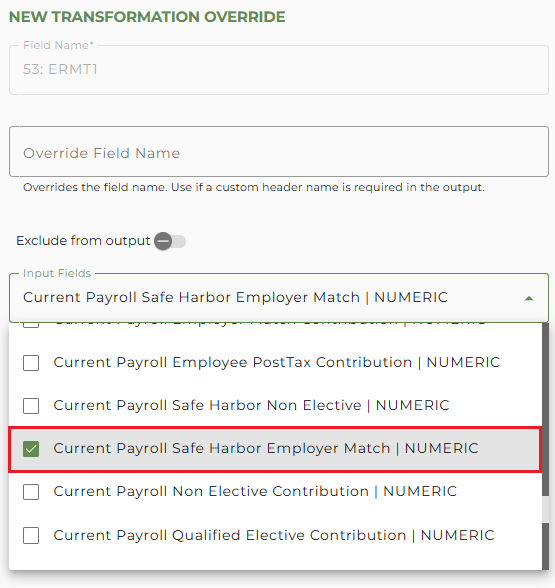Click the disabled Field Name 53: ERMT1 field
Viewport: 555px width, 588px height.
click(x=279, y=70)
